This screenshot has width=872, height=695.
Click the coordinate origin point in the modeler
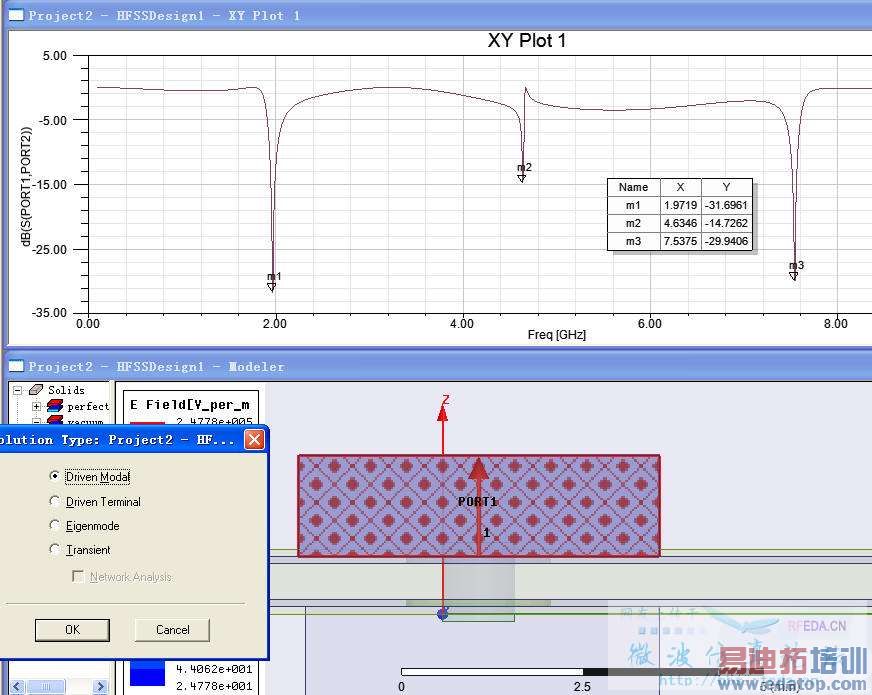443,614
